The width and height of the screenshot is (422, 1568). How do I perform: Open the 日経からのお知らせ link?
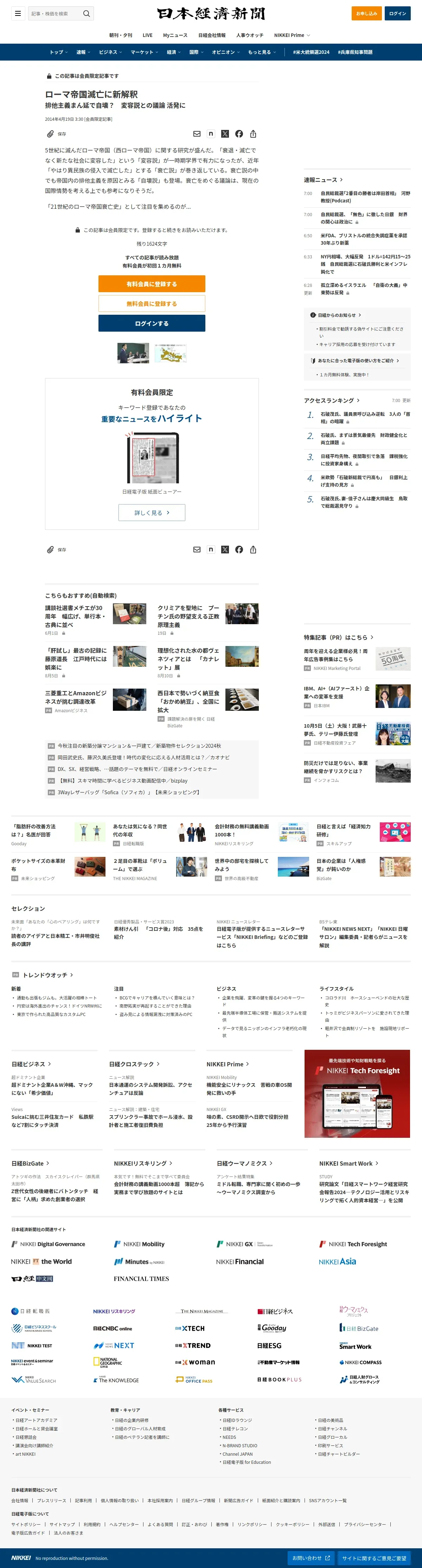tap(339, 315)
